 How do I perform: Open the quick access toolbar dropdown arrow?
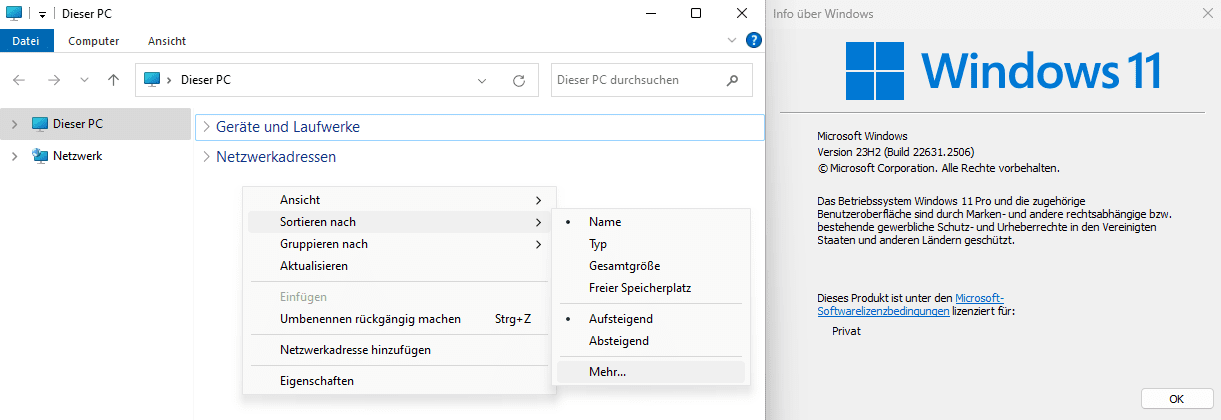(43, 15)
